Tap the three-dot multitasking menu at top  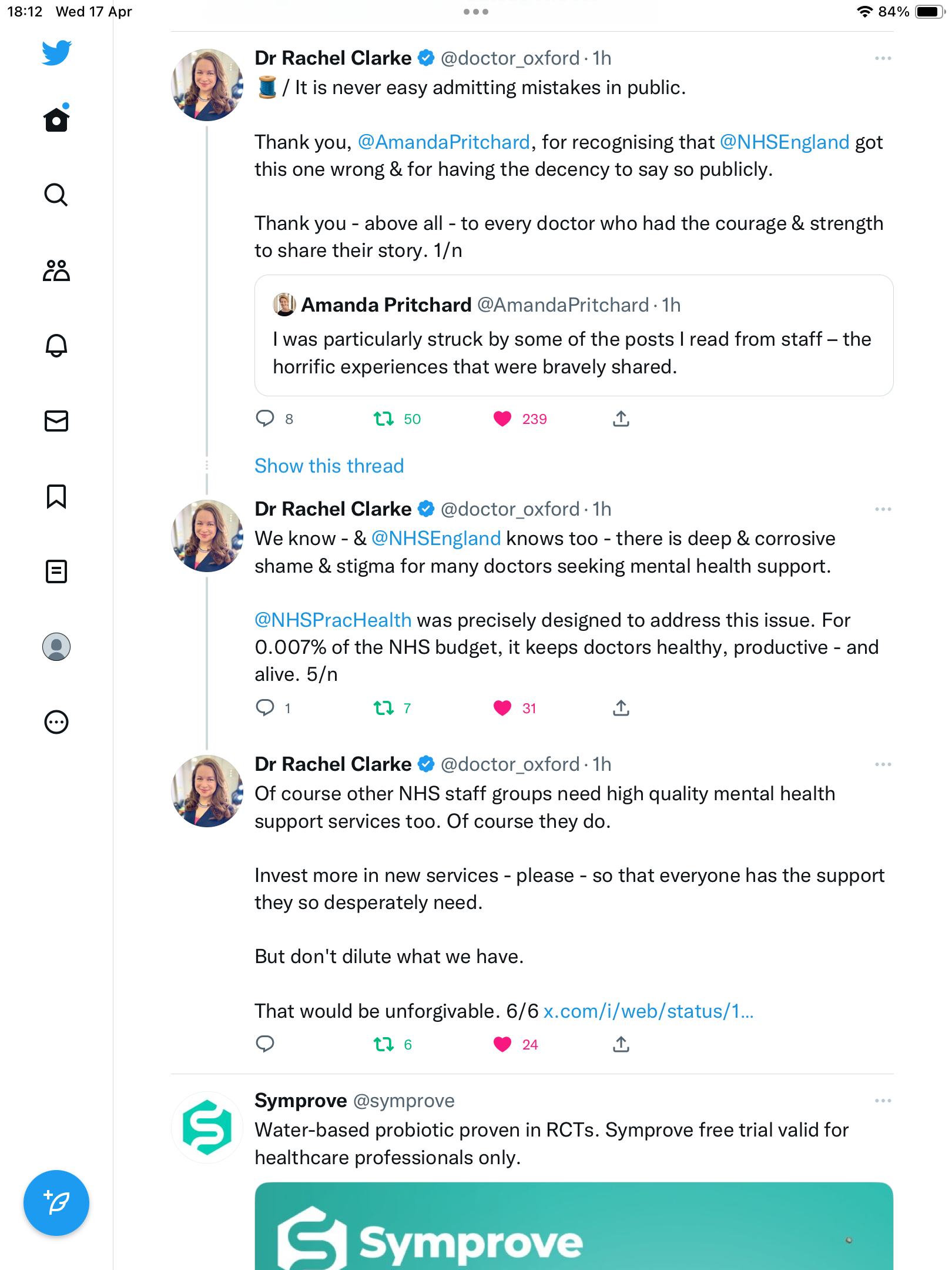[476, 12]
